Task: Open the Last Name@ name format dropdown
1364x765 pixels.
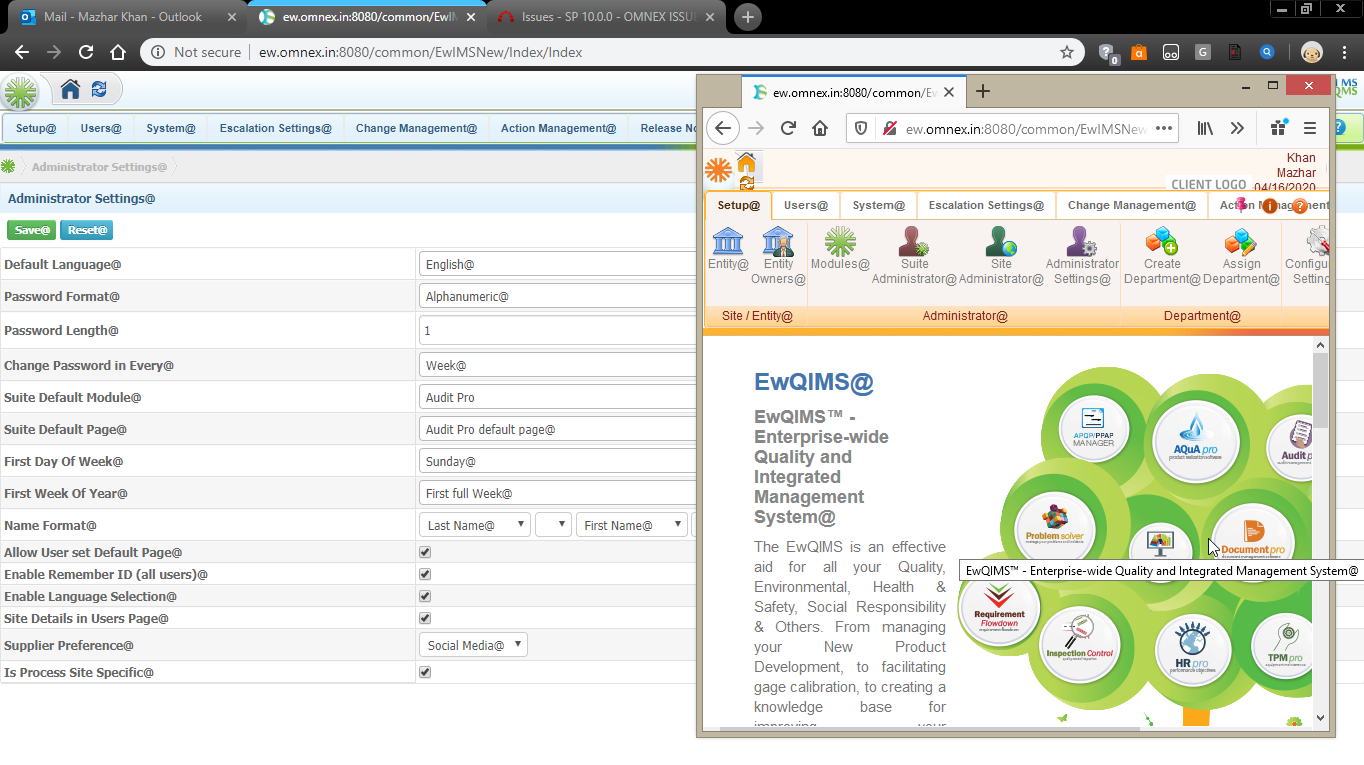Action: [x=474, y=525]
